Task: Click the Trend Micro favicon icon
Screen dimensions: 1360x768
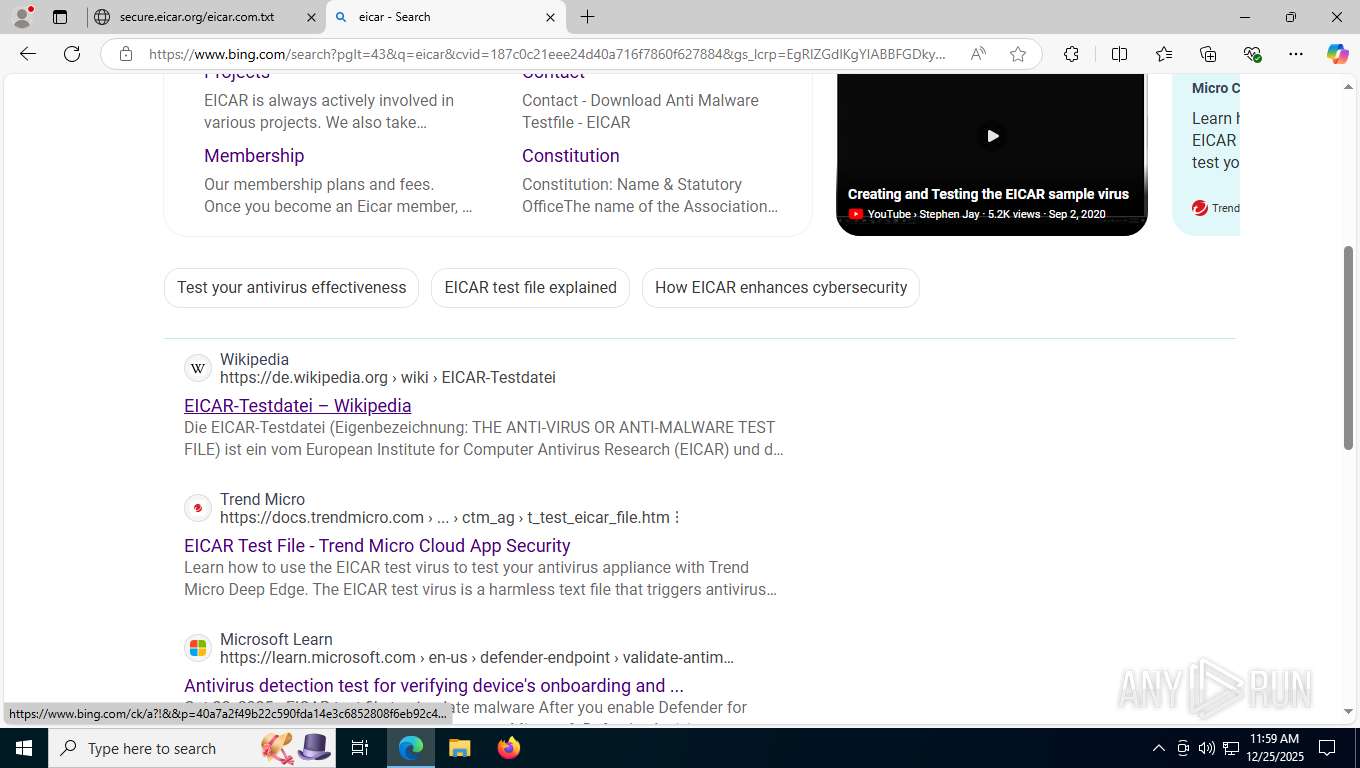Action: click(198, 508)
